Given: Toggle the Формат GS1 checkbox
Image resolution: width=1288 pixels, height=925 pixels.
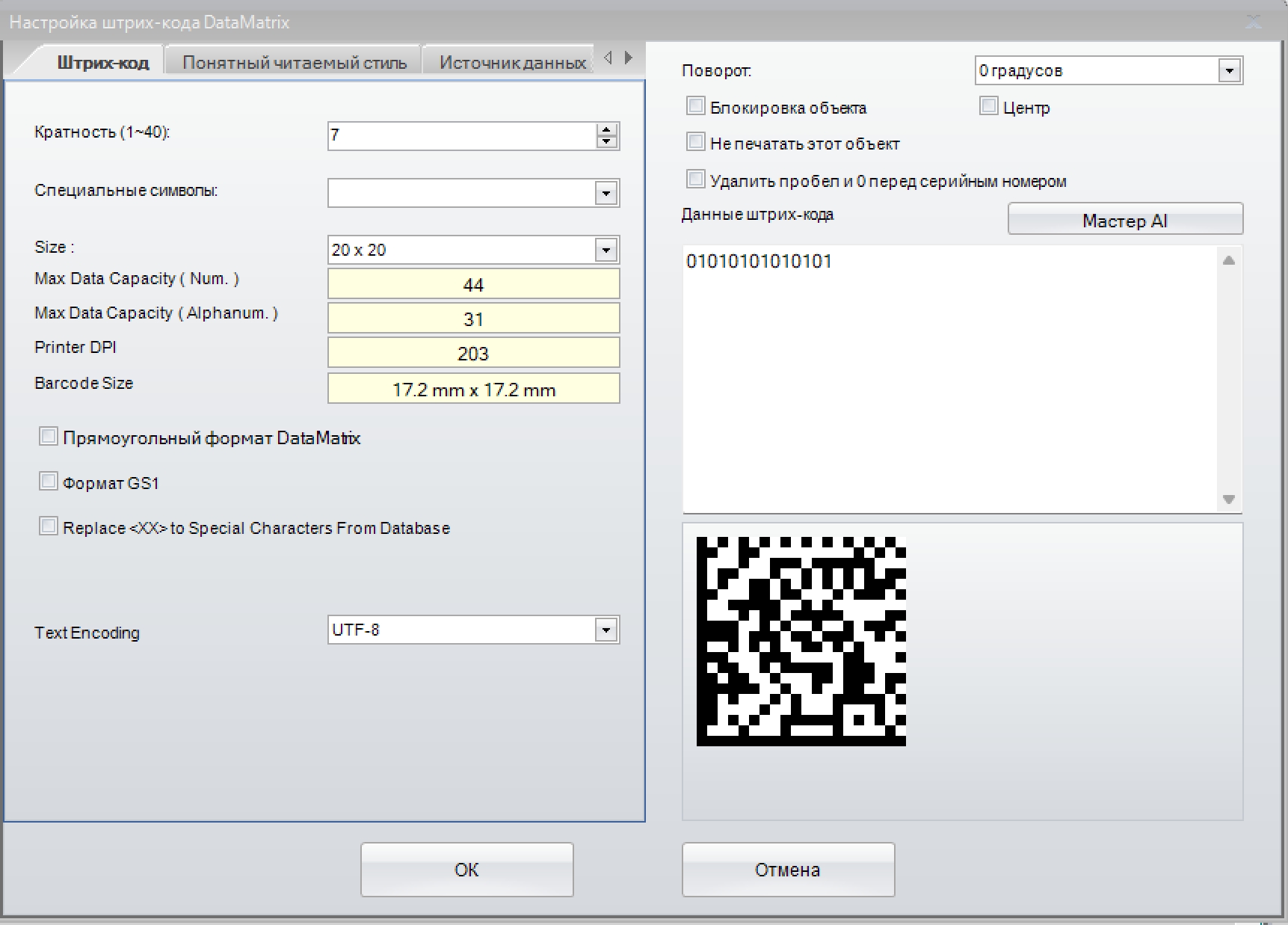Looking at the screenshot, I should point(49,481).
